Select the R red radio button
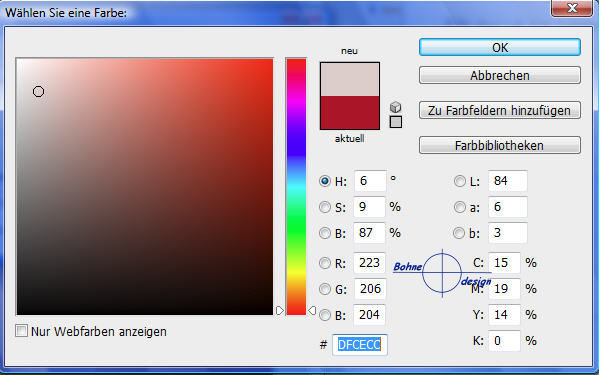This screenshot has height=375, width=599. (x=325, y=263)
